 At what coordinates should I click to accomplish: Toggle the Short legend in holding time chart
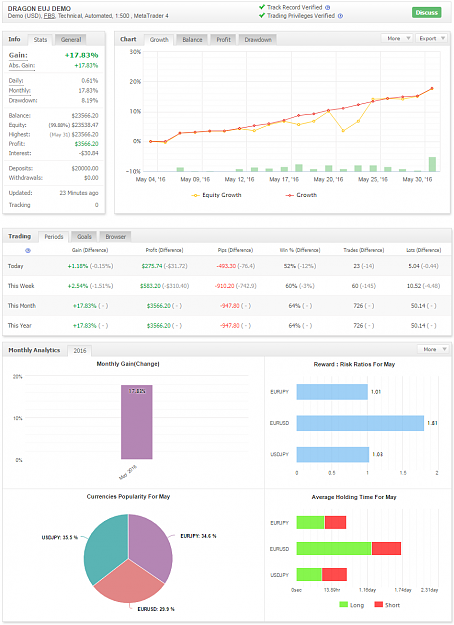coord(387,605)
